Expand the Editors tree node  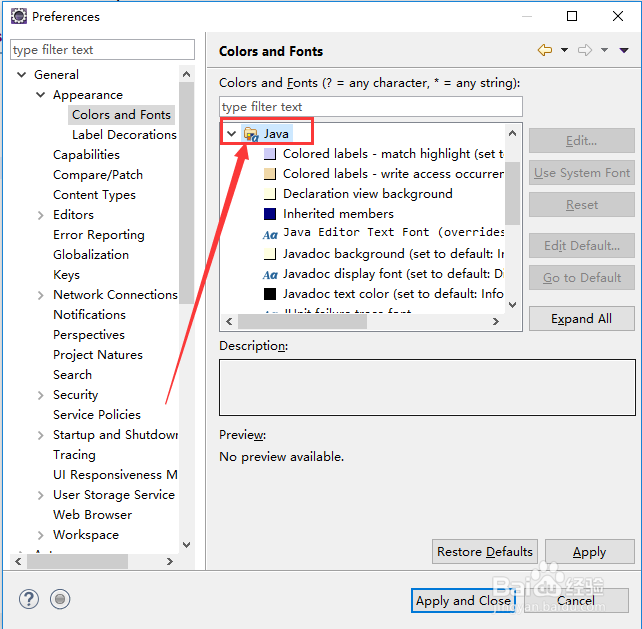pyautogui.click(x=41, y=215)
